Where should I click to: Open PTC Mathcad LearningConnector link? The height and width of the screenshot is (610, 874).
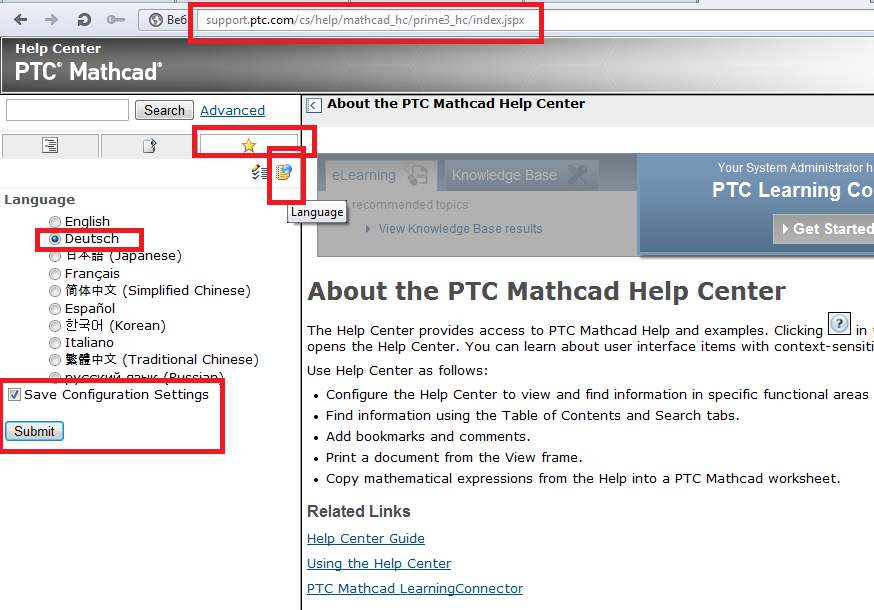415,589
